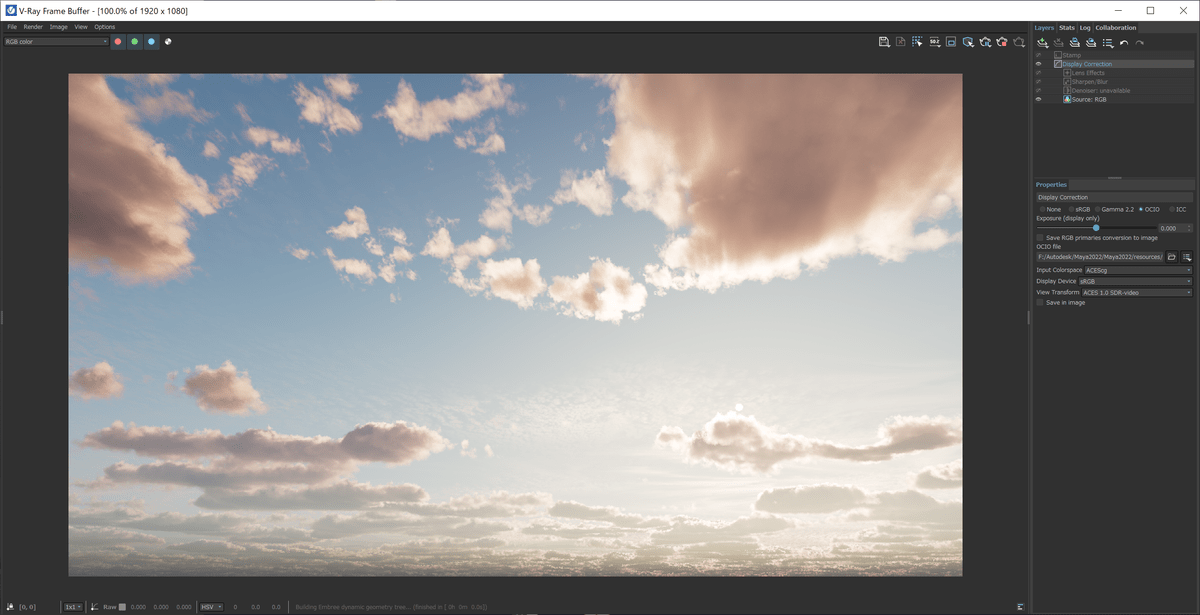This screenshot has width=1200, height=615.
Task: Select the OCIO radio button
Action: [1141, 209]
